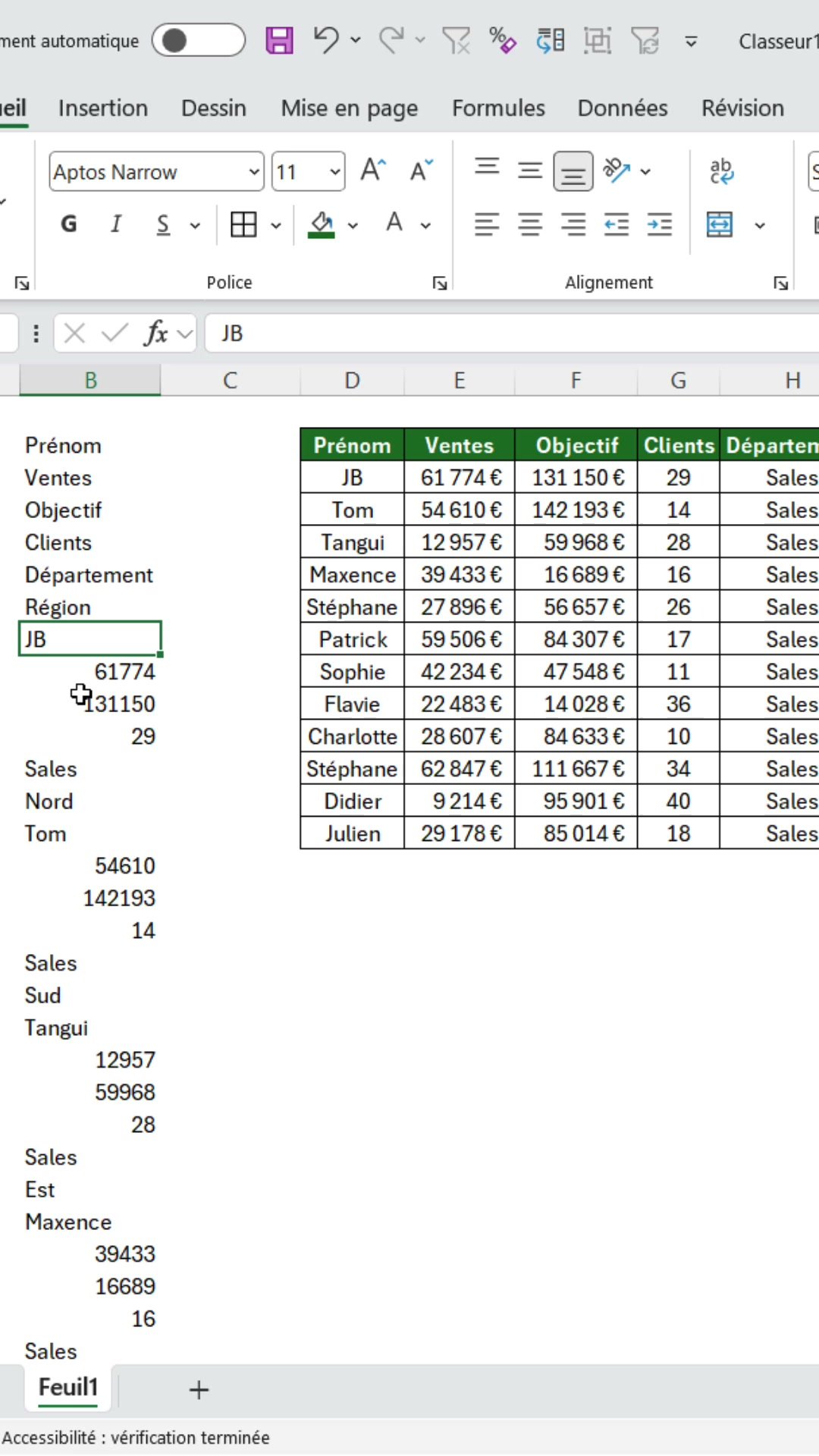This screenshot has height=1456, width=819.
Task: Open merge options dropdown arrow
Action: pos(760,226)
